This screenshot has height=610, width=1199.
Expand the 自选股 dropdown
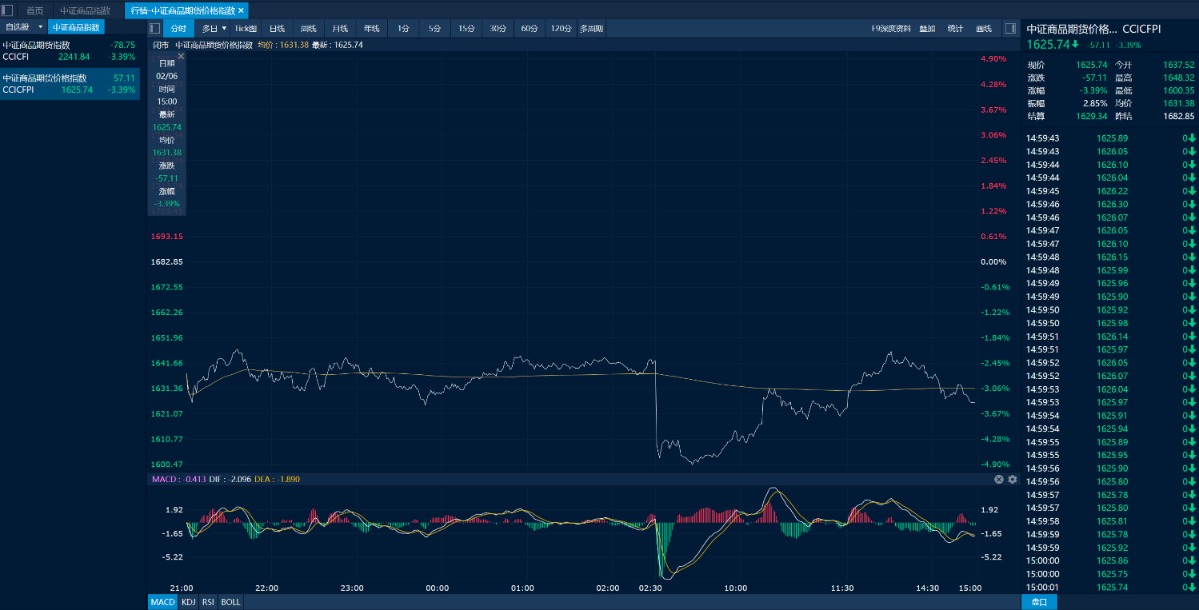pos(41,27)
